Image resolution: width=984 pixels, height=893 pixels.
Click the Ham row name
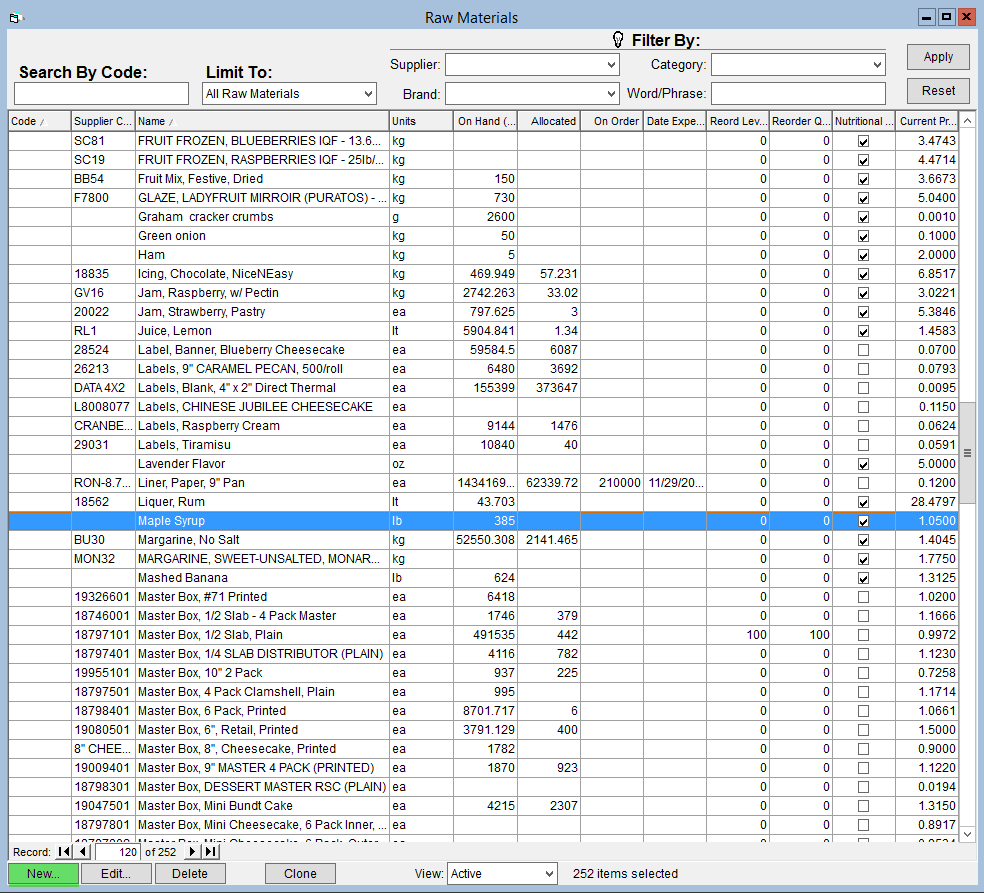click(151, 255)
